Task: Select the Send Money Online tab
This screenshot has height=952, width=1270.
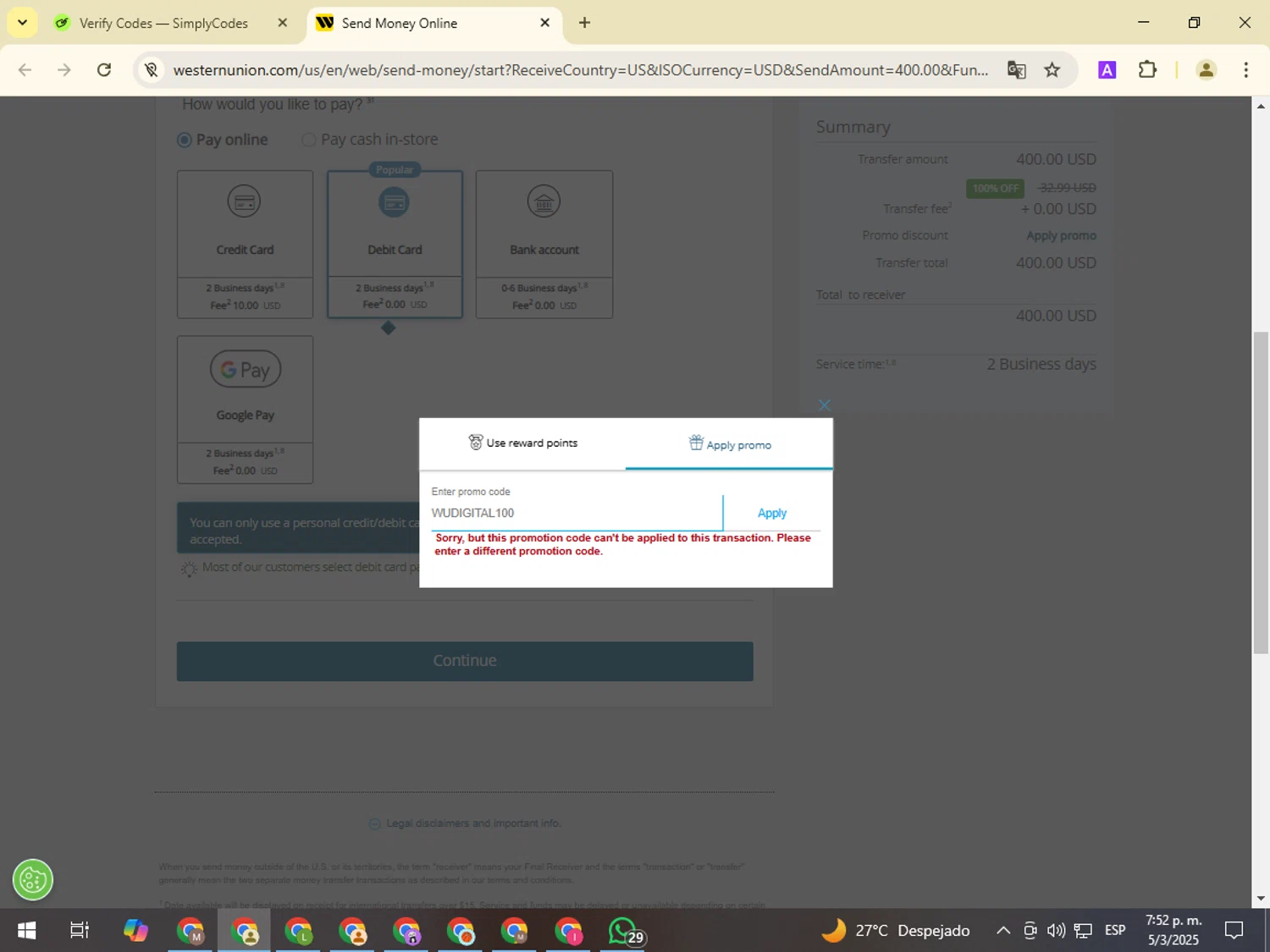Action: pyautogui.click(x=399, y=23)
